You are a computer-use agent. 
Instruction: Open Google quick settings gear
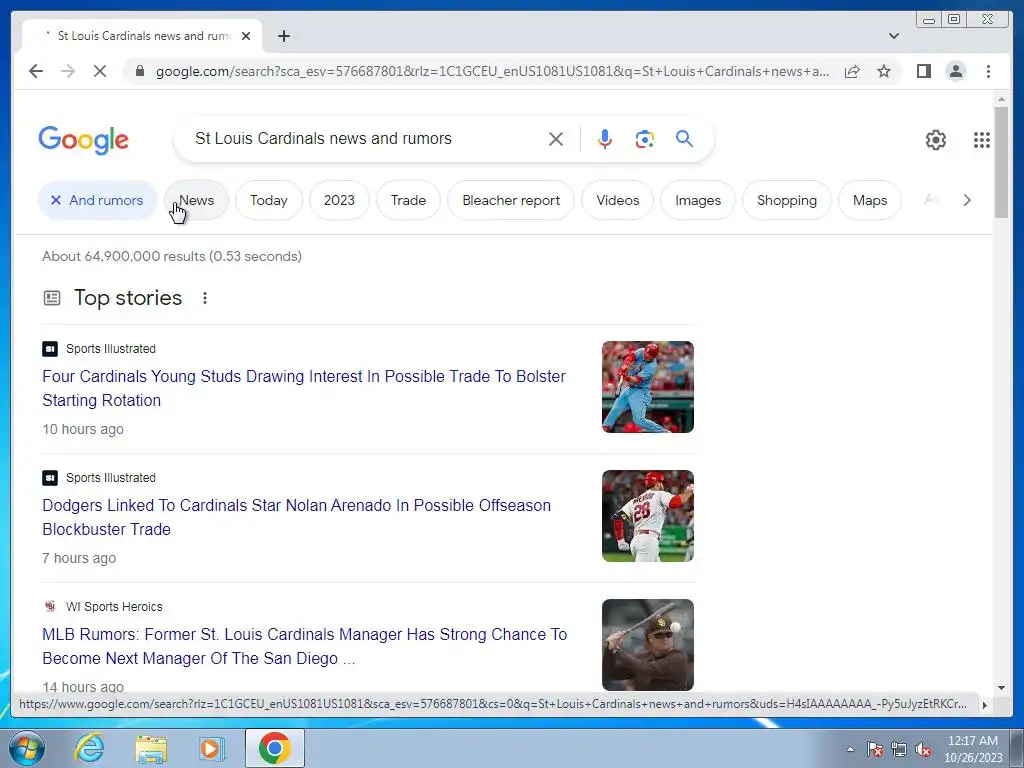935,140
